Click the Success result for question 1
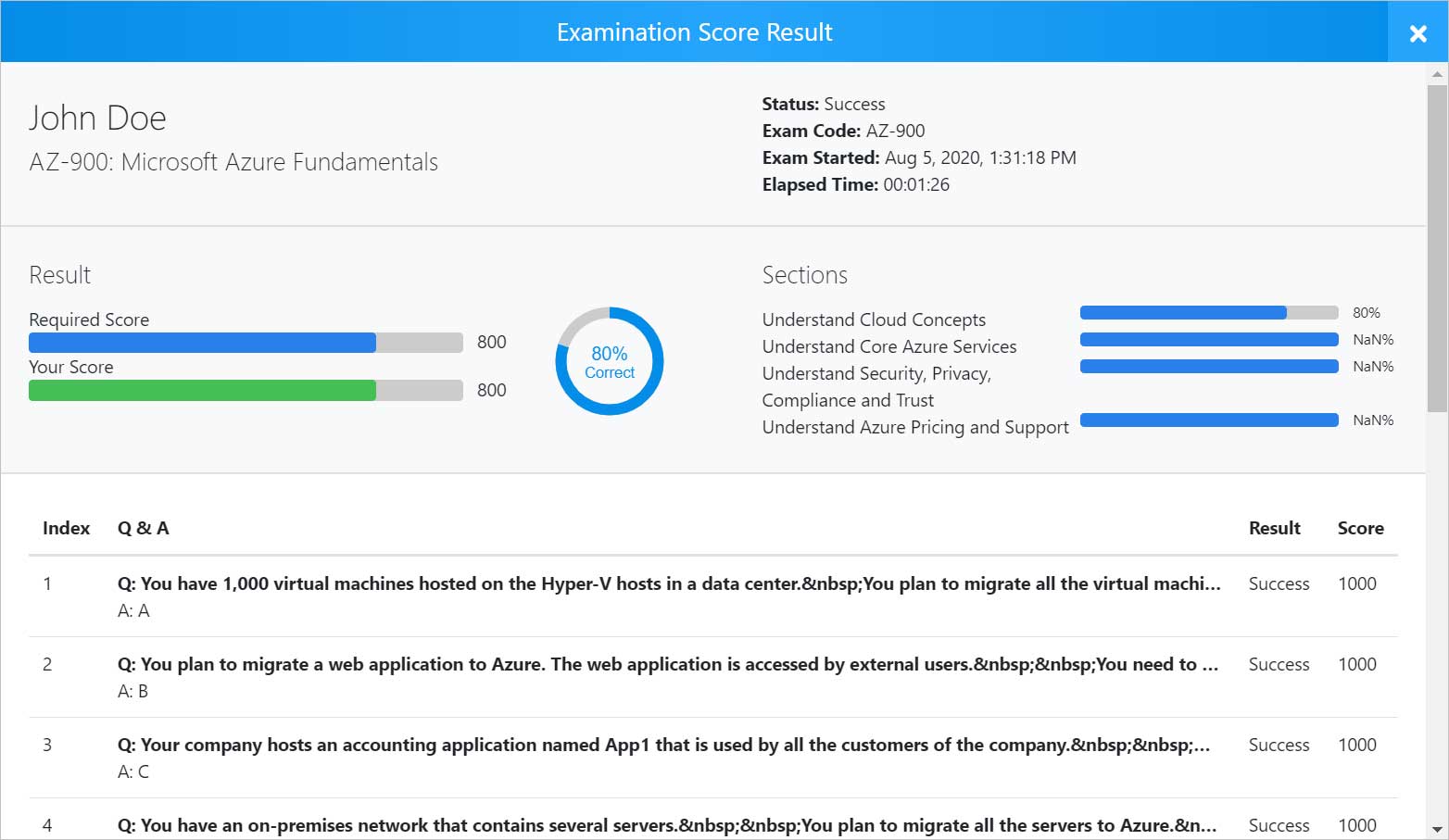The width and height of the screenshot is (1449, 840). click(x=1279, y=583)
